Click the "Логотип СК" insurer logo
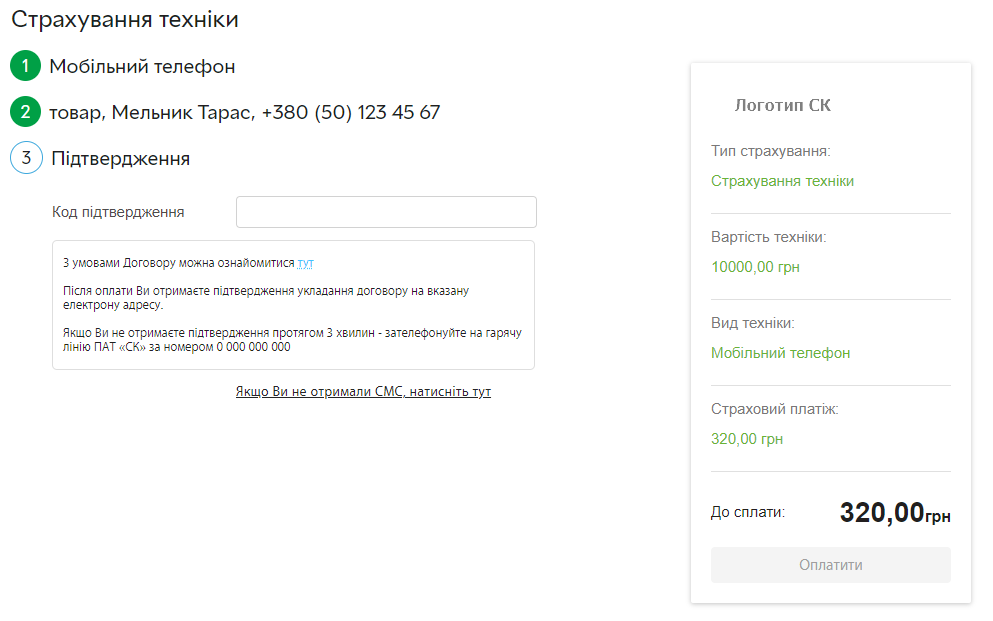The height and width of the screenshot is (621, 993). (782, 105)
